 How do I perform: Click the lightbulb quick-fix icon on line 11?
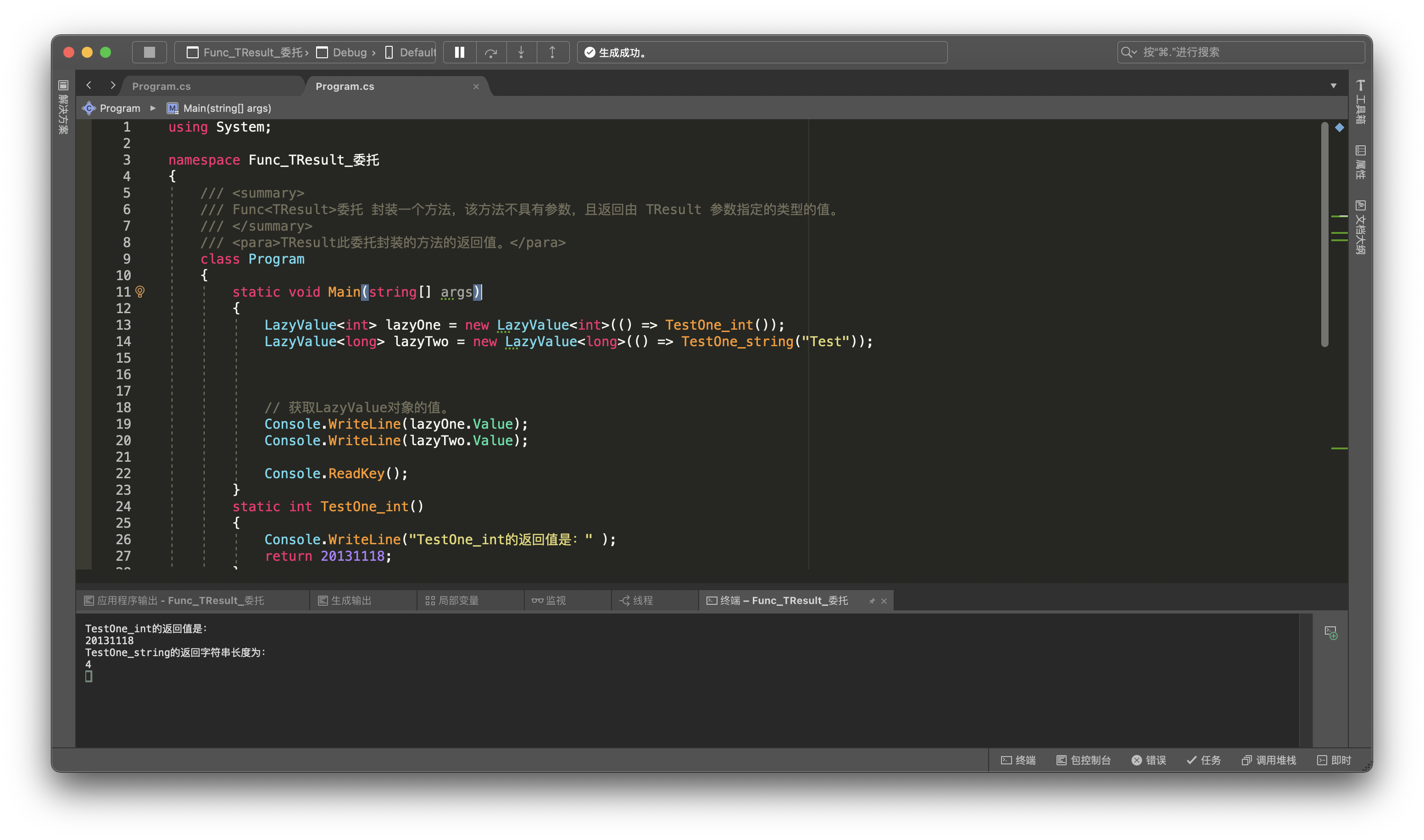(140, 292)
